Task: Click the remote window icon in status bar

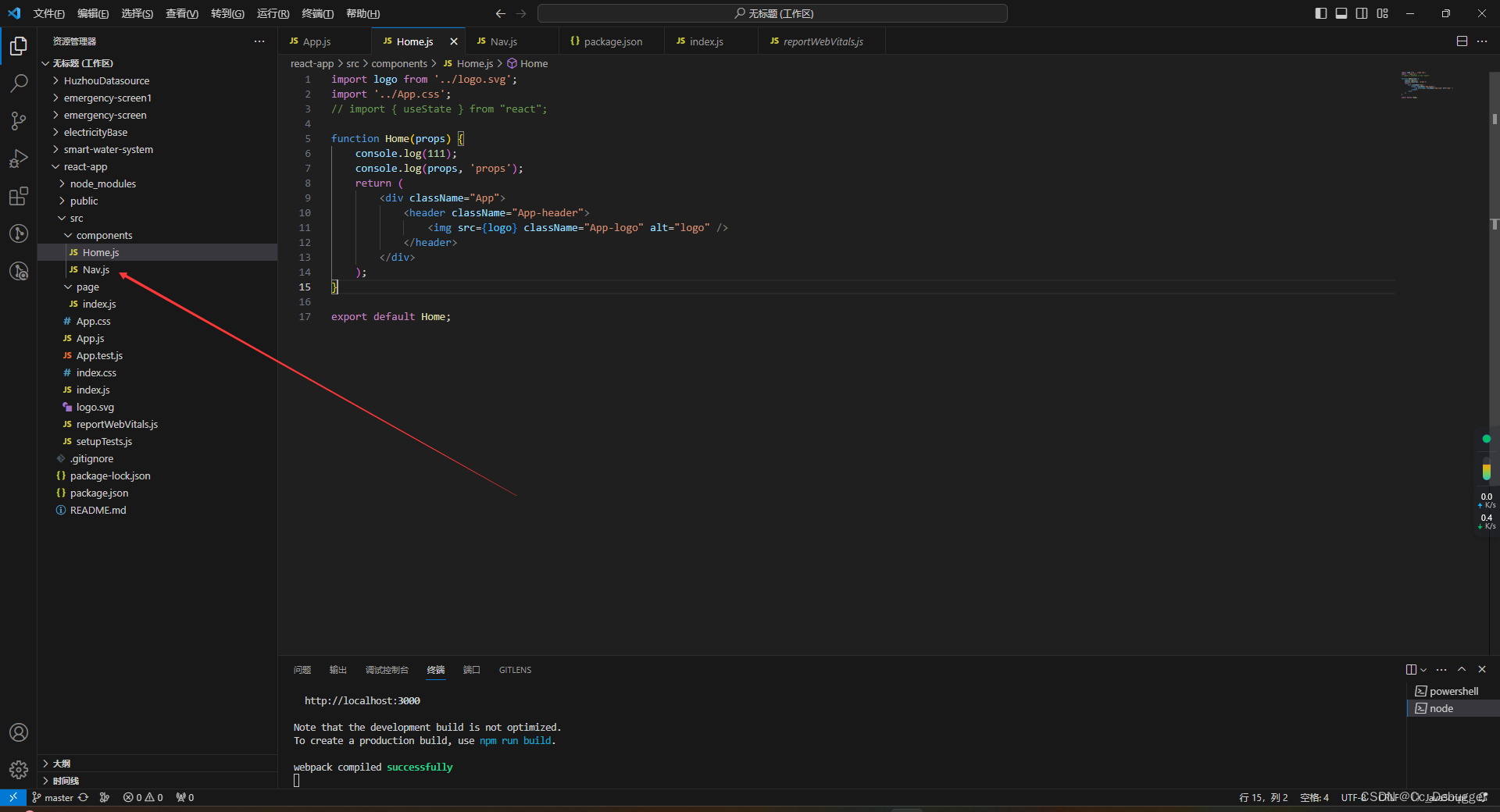Action: [x=13, y=797]
